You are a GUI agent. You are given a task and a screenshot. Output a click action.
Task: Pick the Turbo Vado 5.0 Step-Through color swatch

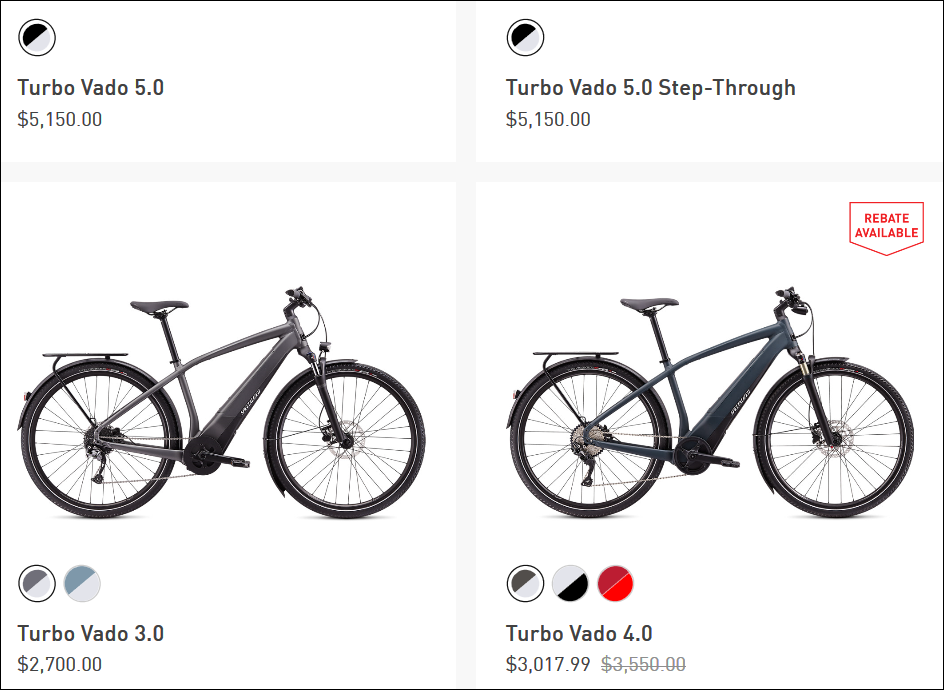pyautogui.click(x=525, y=38)
